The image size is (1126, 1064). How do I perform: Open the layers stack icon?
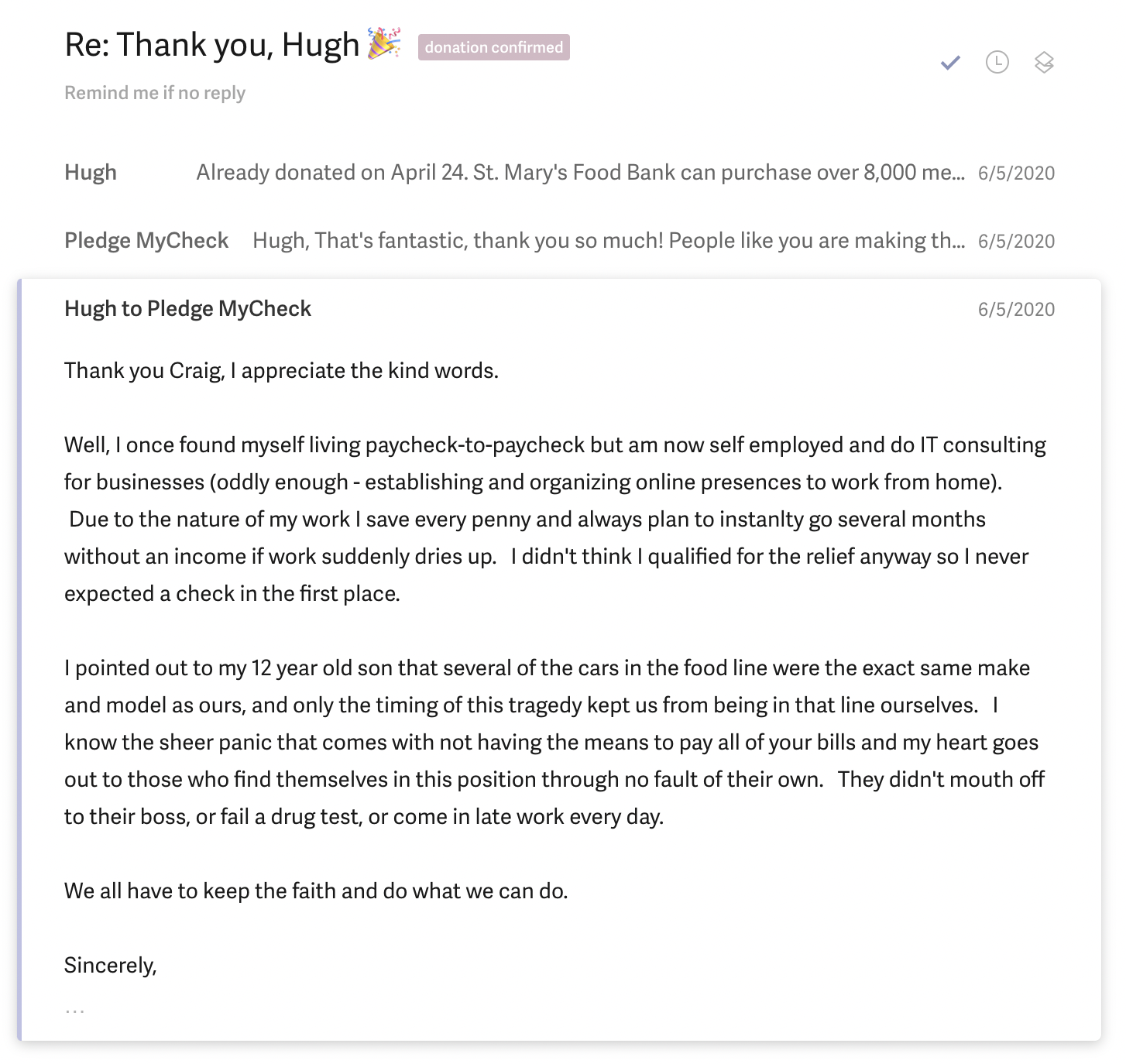[1044, 62]
